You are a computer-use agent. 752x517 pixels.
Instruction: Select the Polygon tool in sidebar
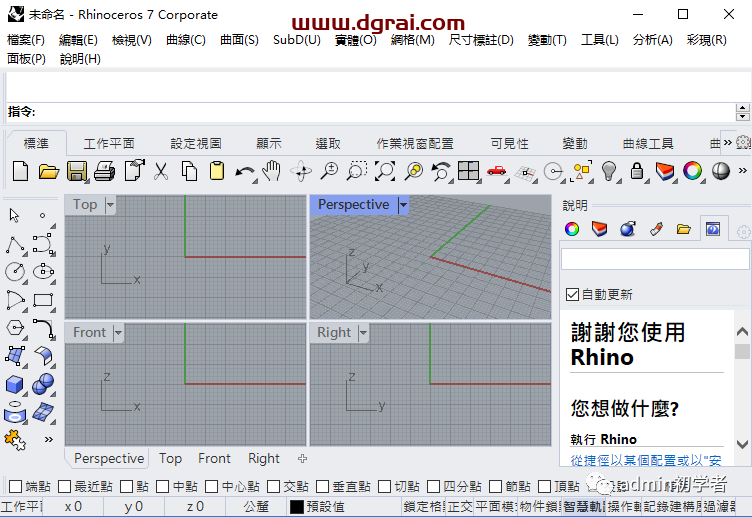(15, 328)
